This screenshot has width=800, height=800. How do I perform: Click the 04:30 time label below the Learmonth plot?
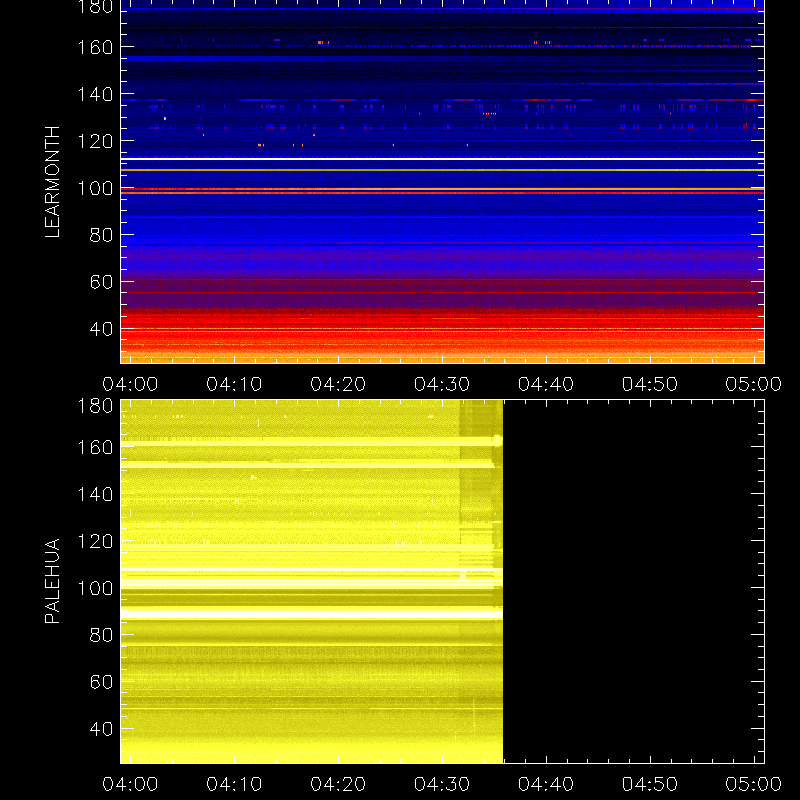click(442, 384)
